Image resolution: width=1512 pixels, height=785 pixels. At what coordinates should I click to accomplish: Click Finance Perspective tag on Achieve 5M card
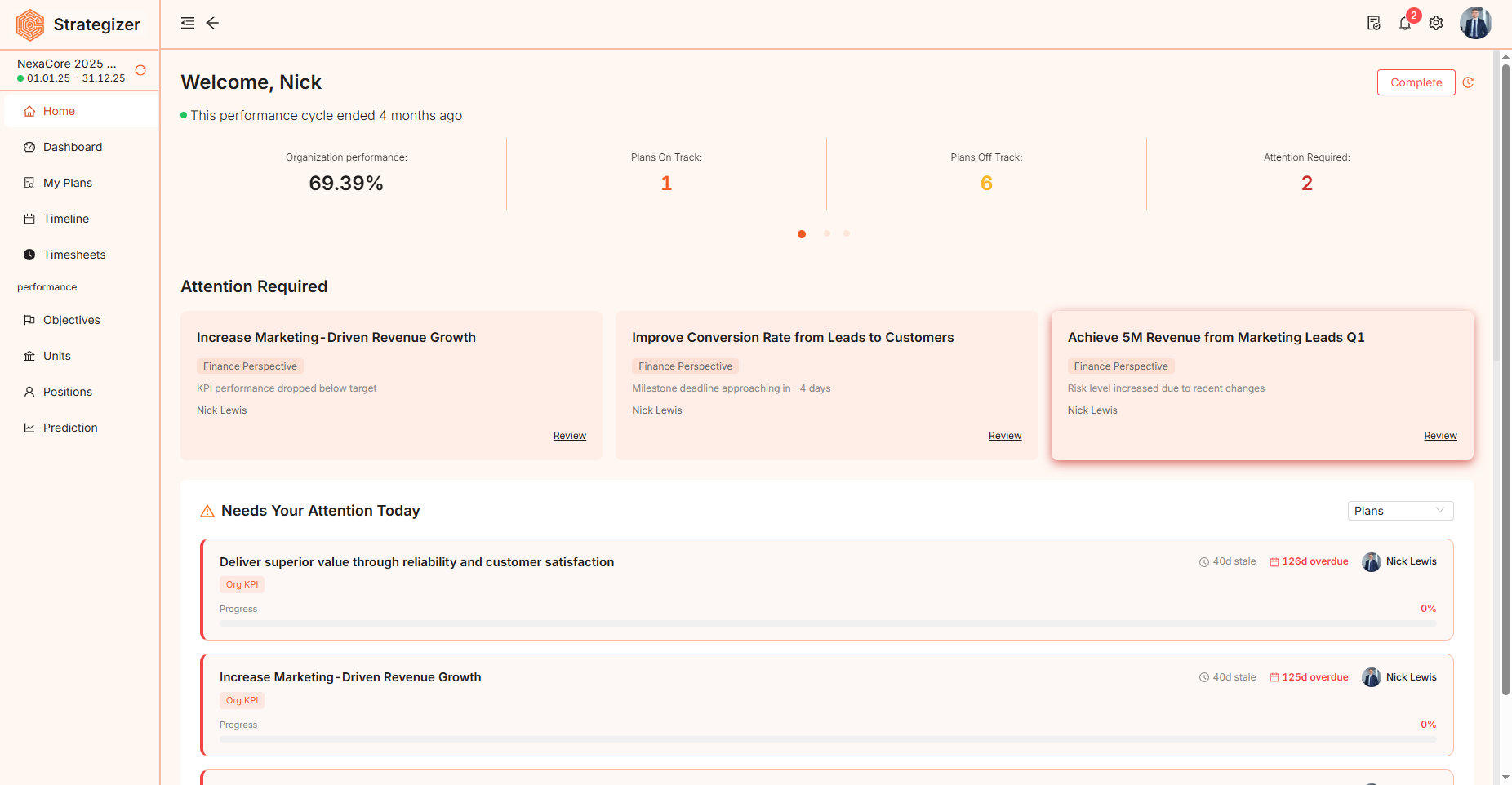(1121, 366)
